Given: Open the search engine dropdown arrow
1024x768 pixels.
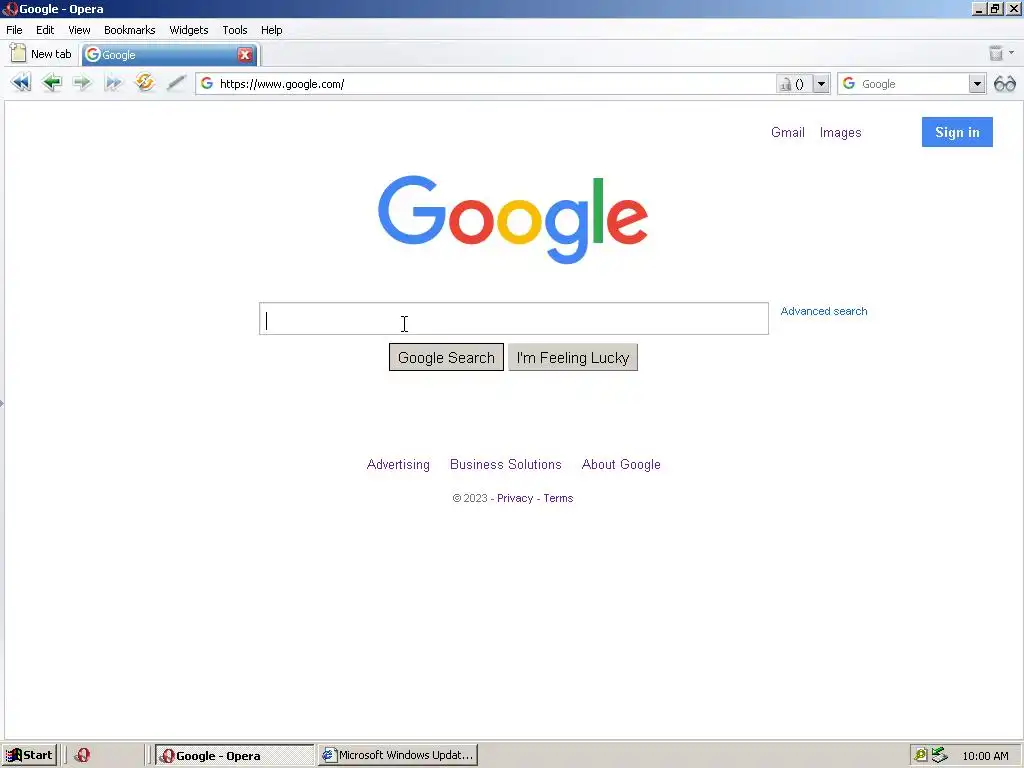Looking at the screenshot, I should pos(977,84).
